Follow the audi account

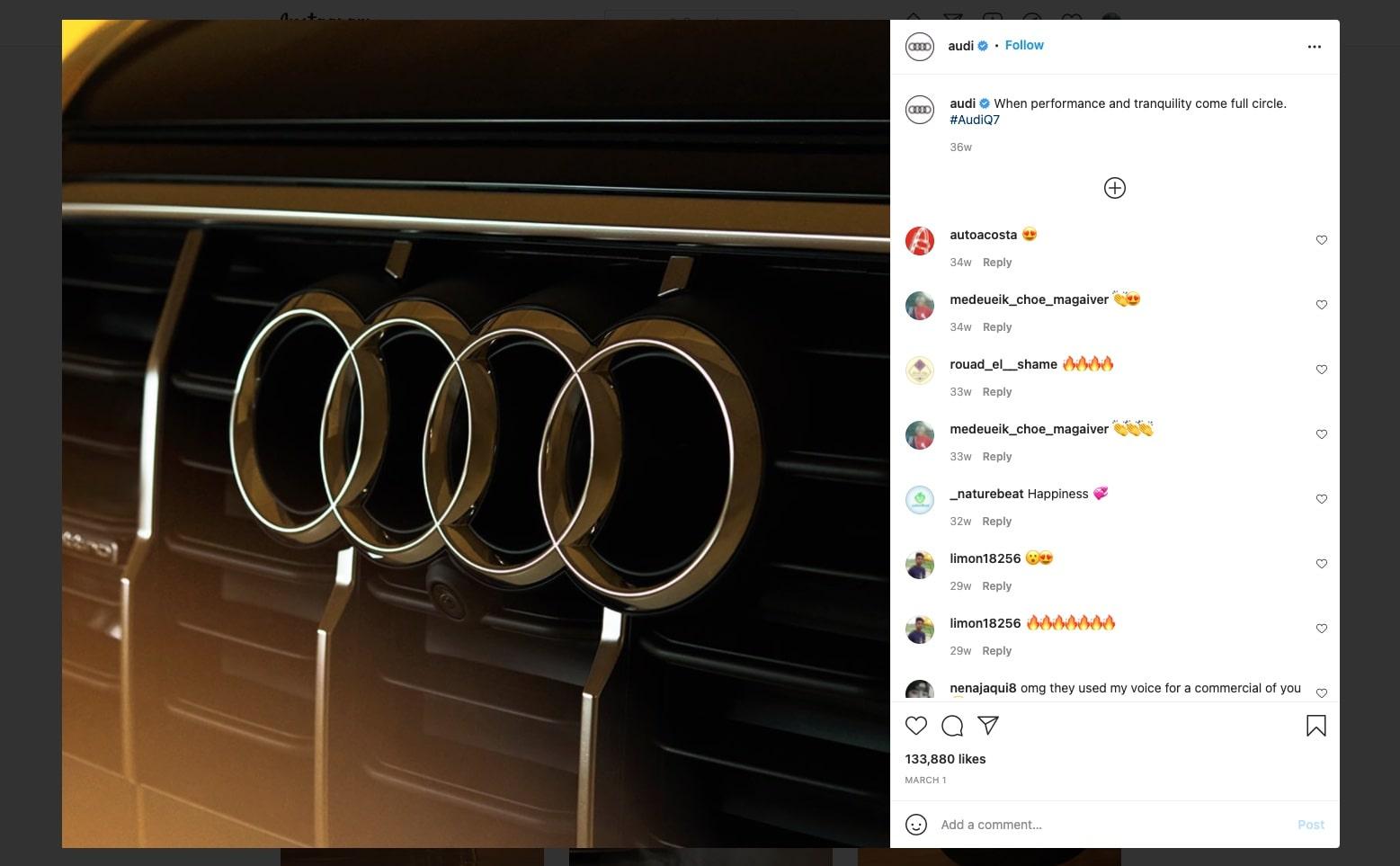[x=1024, y=45]
